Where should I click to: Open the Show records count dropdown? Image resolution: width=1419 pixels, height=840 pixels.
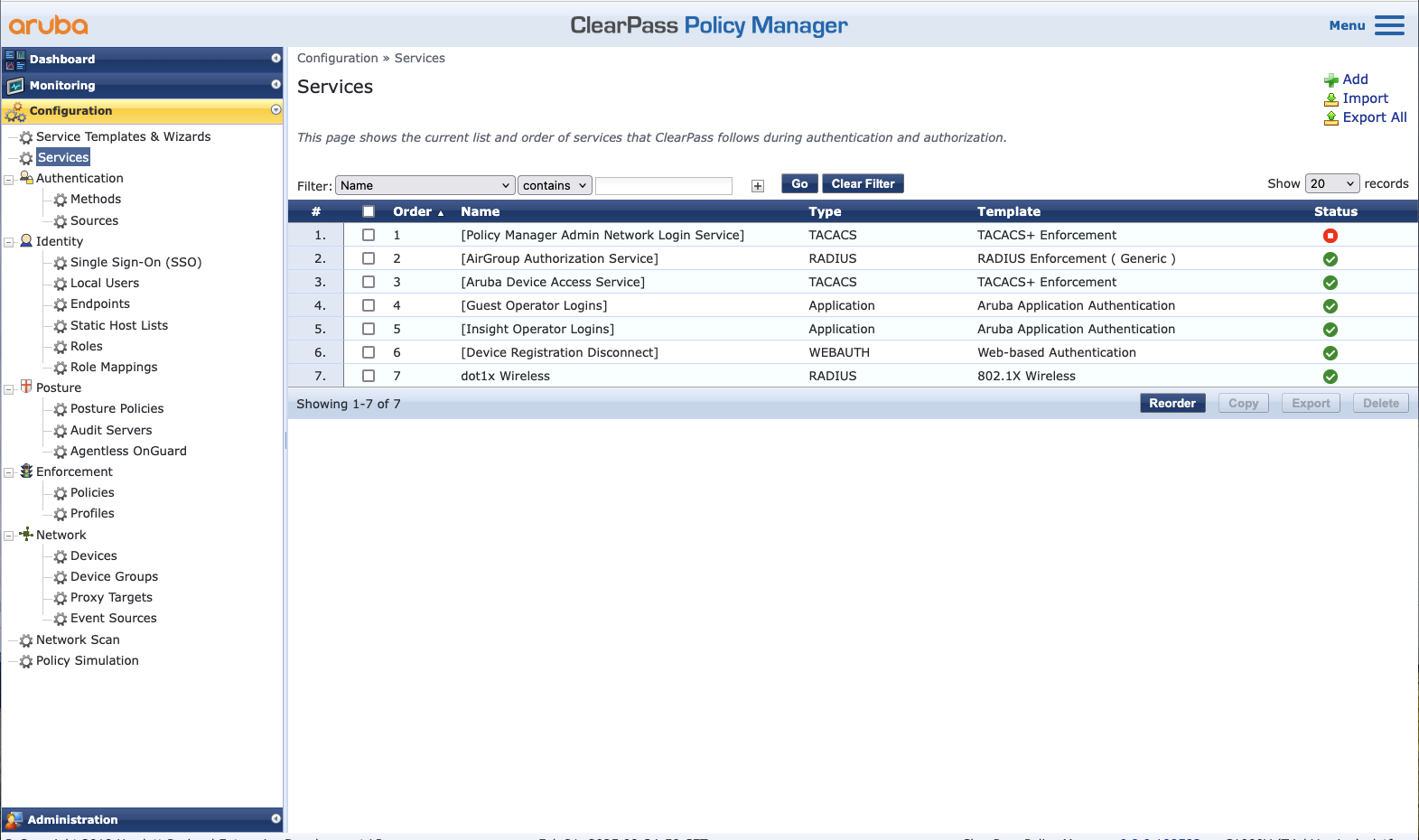(1332, 183)
